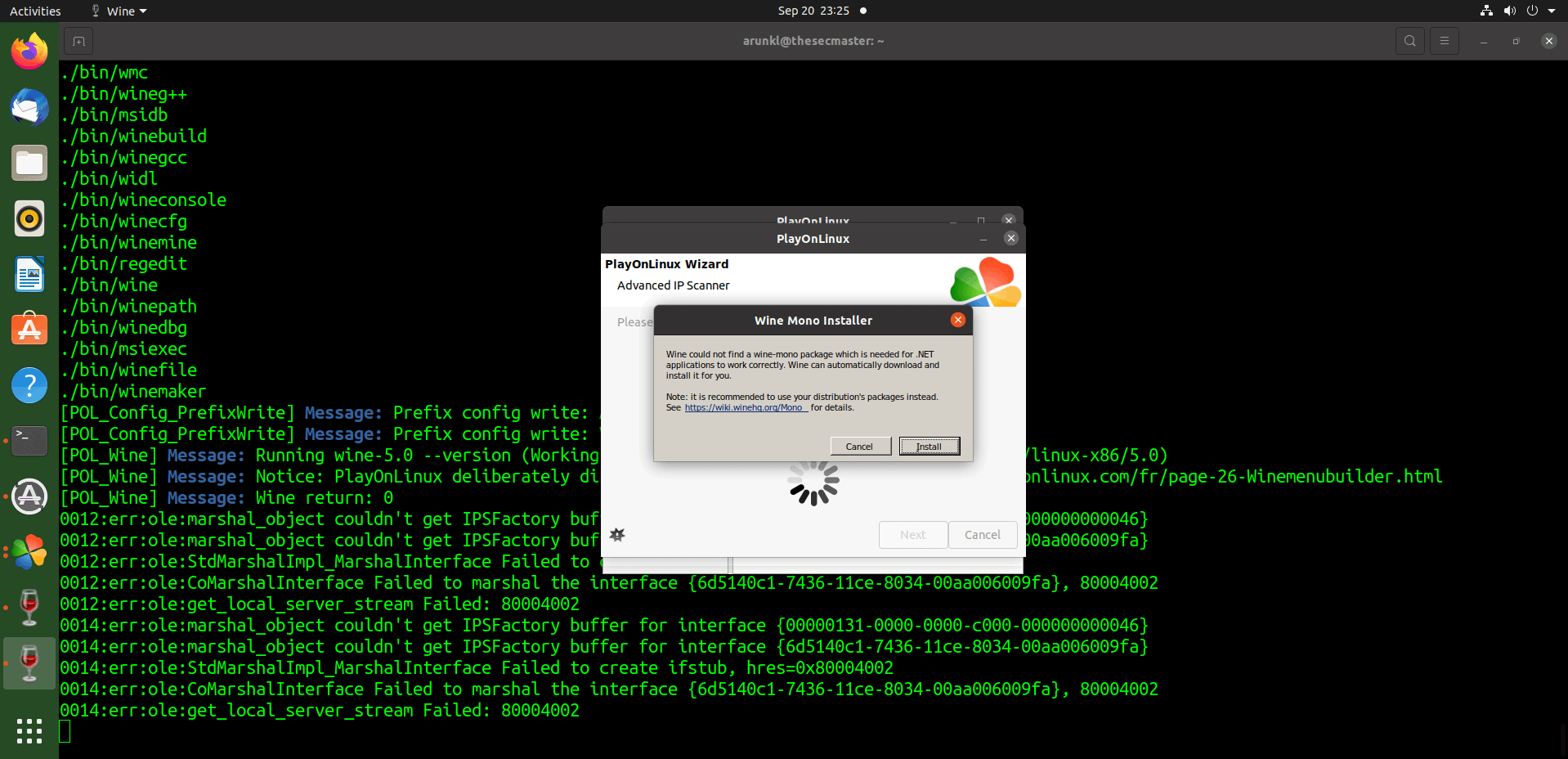The height and width of the screenshot is (759, 1568).
Task: Click the terminal cursor prompt
Action: coord(65,731)
